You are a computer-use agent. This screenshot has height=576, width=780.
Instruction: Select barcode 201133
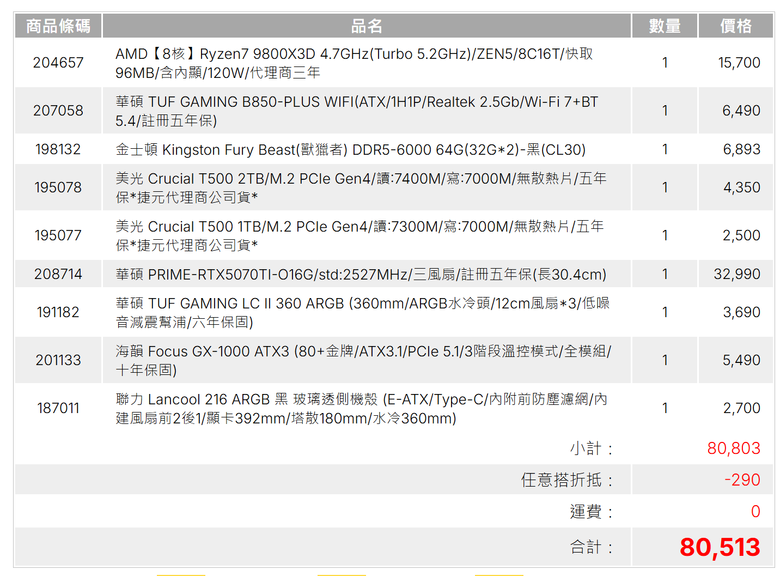(58, 360)
